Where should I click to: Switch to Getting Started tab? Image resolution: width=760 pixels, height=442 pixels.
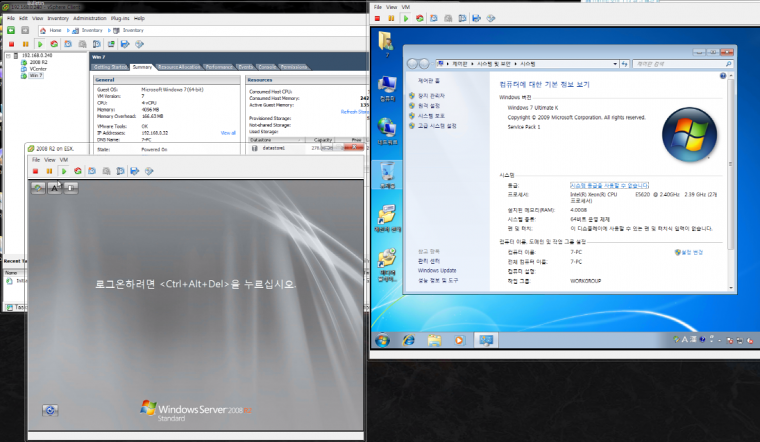click(110, 67)
